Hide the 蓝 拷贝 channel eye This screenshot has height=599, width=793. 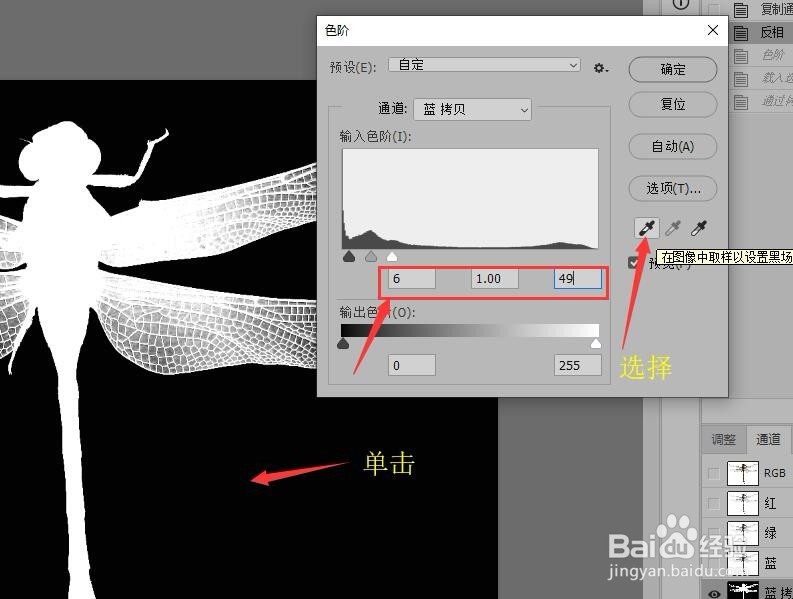coord(714,593)
